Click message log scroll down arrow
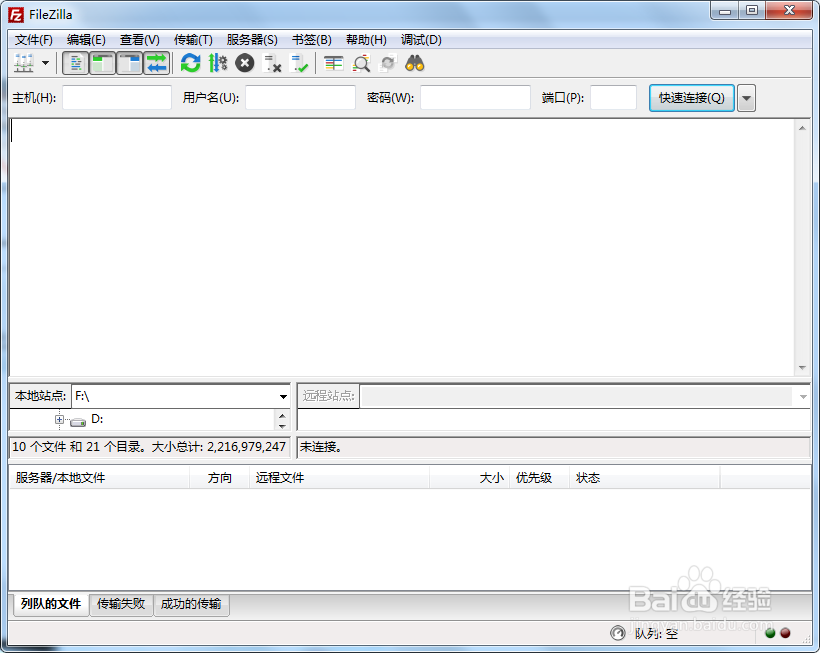The height and width of the screenshot is (653, 820). (802, 368)
